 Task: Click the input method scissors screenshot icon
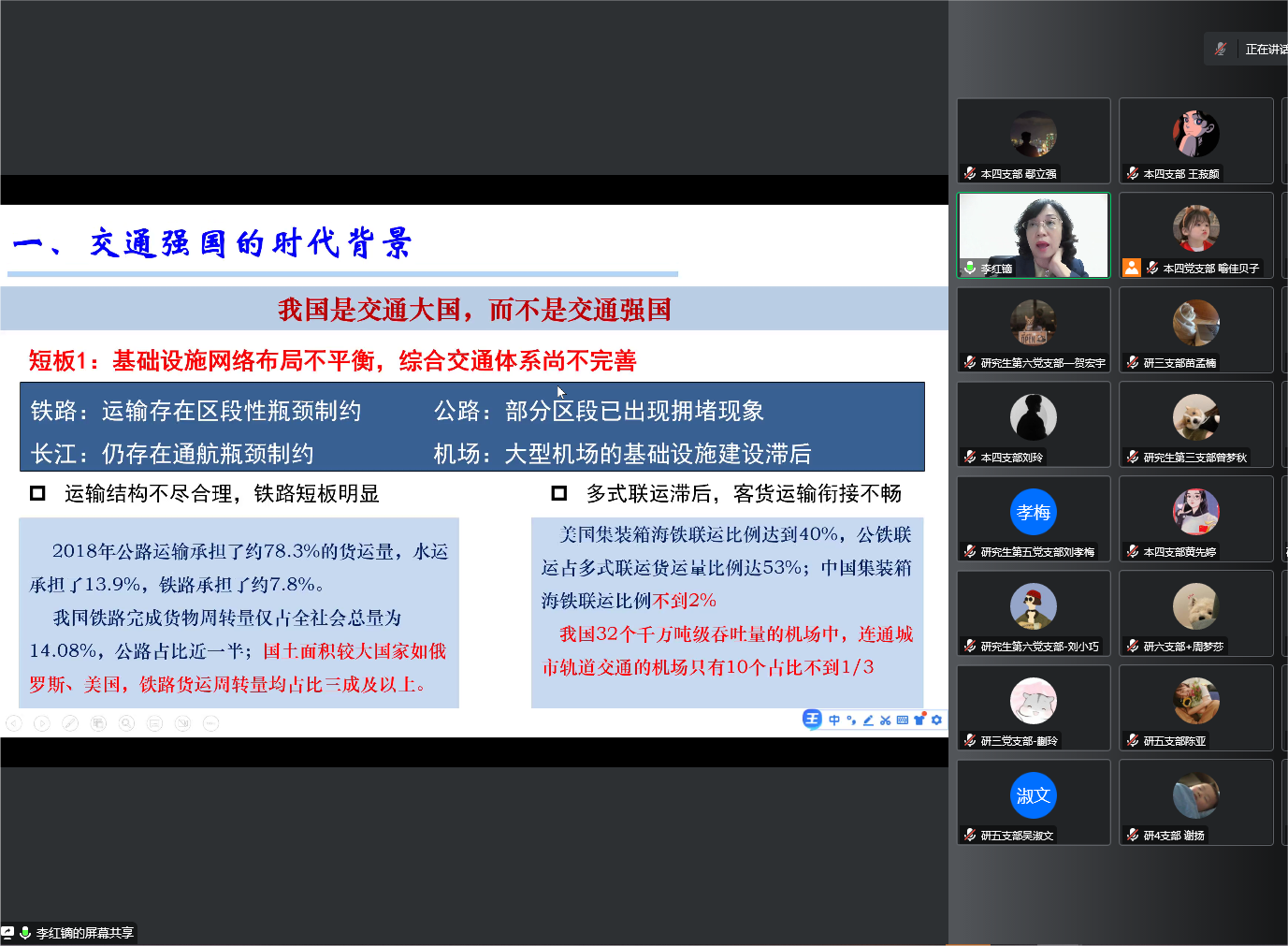(x=885, y=720)
